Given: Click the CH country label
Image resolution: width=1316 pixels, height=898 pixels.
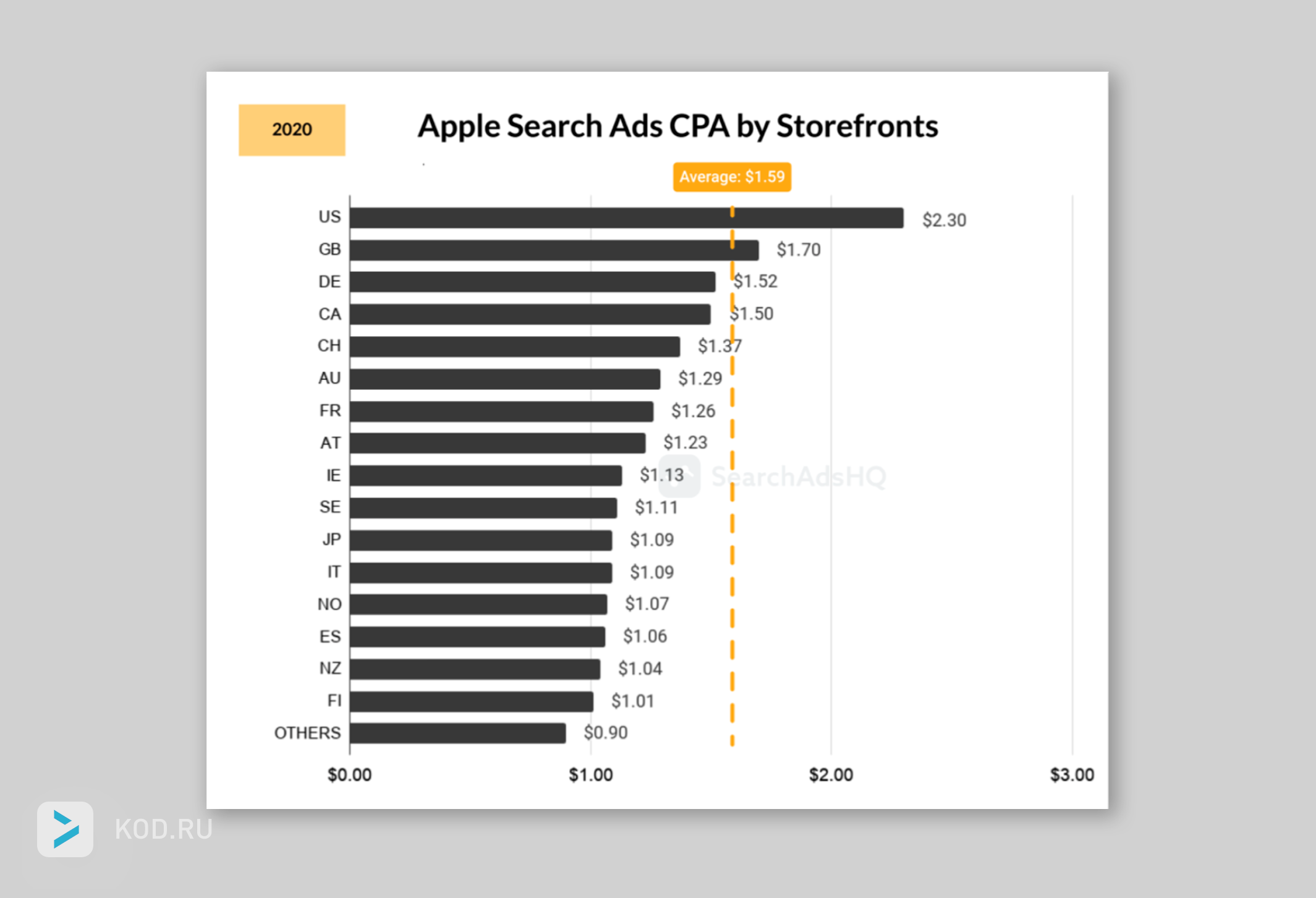Looking at the screenshot, I should click(x=329, y=345).
